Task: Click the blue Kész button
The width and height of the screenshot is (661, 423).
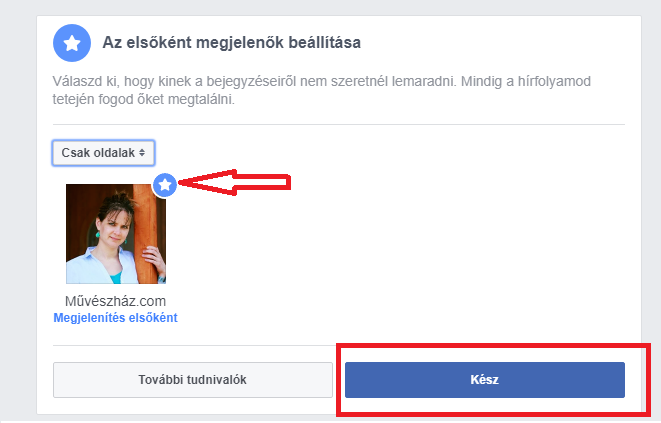Action: (x=485, y=380)
